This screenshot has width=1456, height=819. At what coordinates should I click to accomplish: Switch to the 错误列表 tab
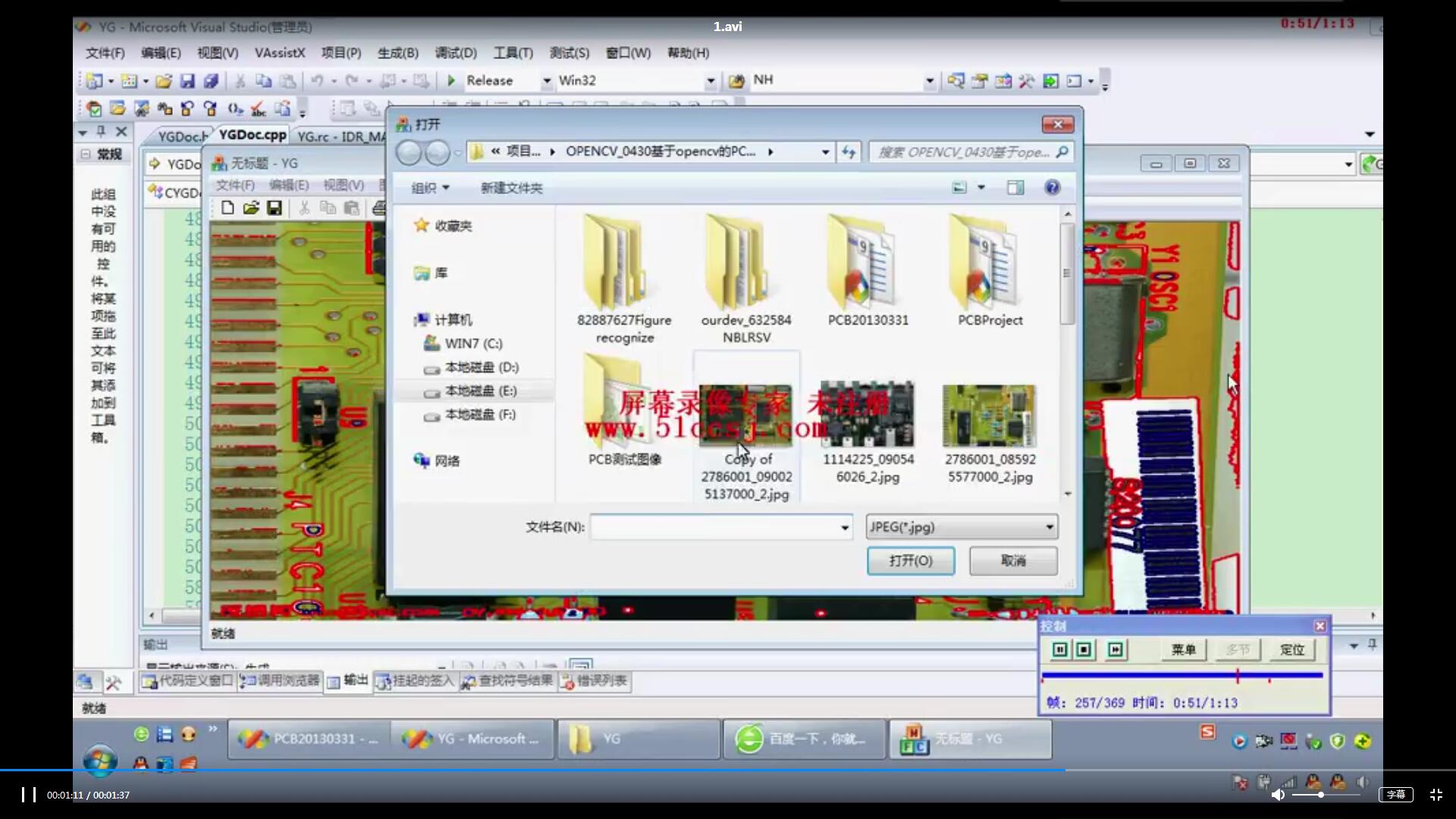tap(595, 681)
